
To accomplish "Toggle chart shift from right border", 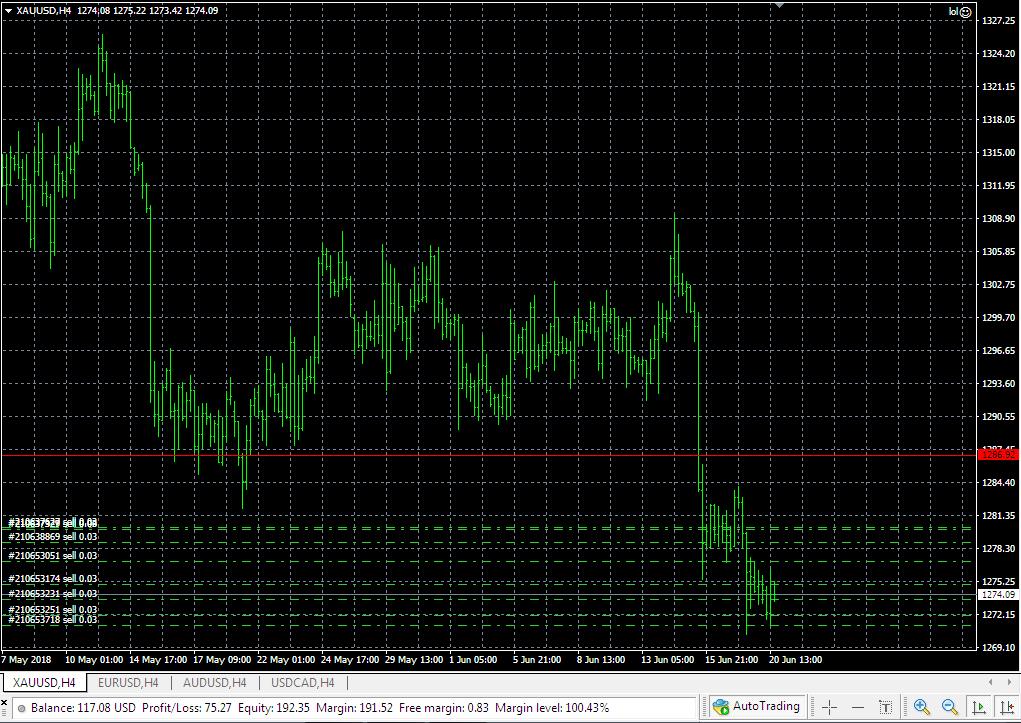I will click(1006, 707).
